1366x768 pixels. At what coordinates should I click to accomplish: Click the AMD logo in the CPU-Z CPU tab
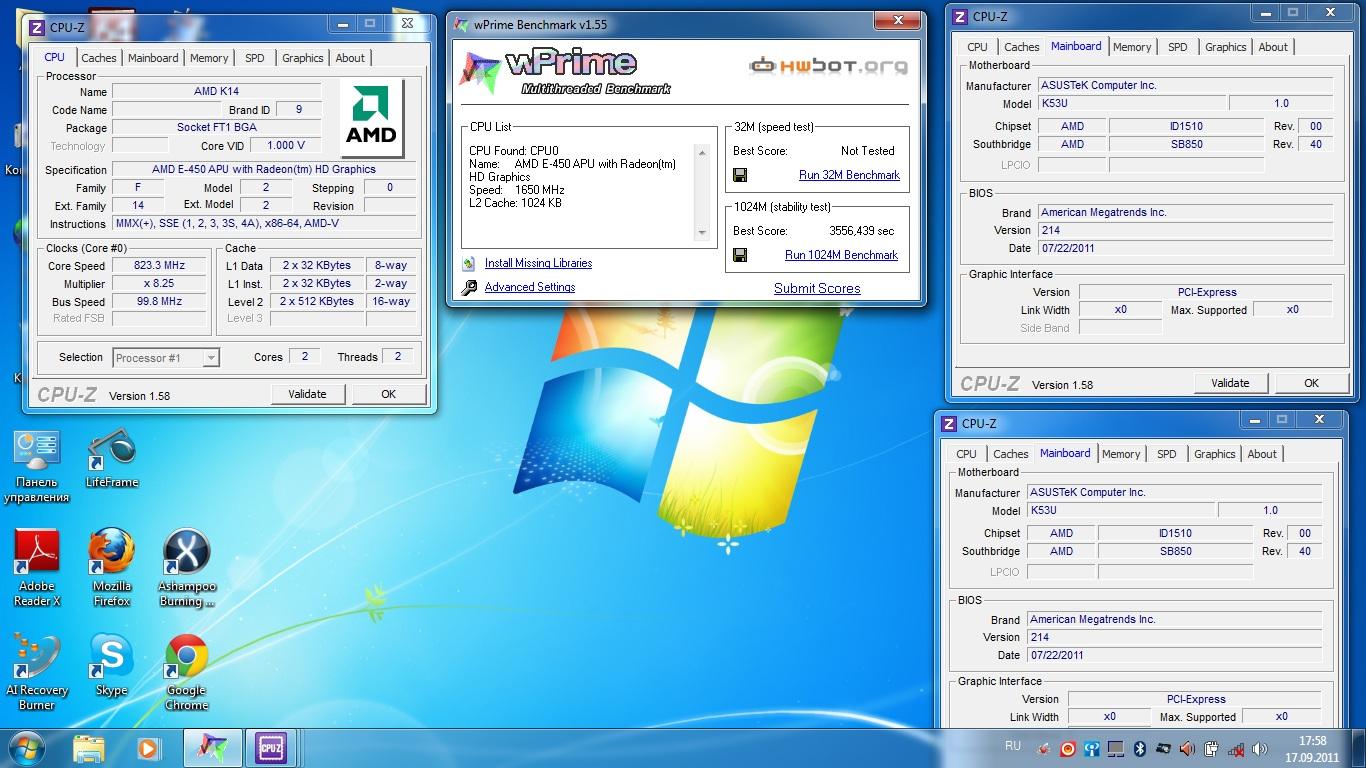(x=371, y=119)
